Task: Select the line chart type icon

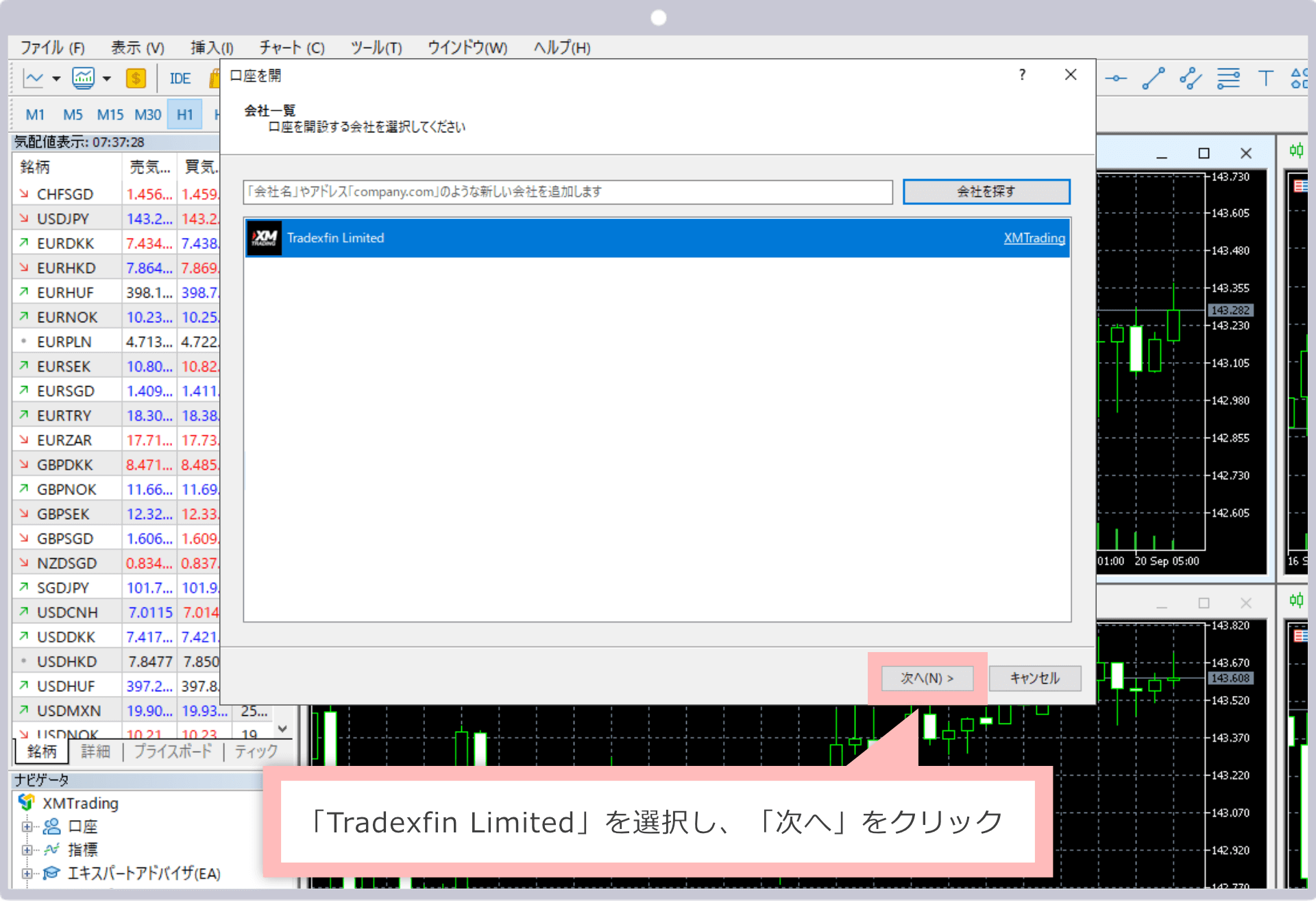Action: click(x=33, y=79)
